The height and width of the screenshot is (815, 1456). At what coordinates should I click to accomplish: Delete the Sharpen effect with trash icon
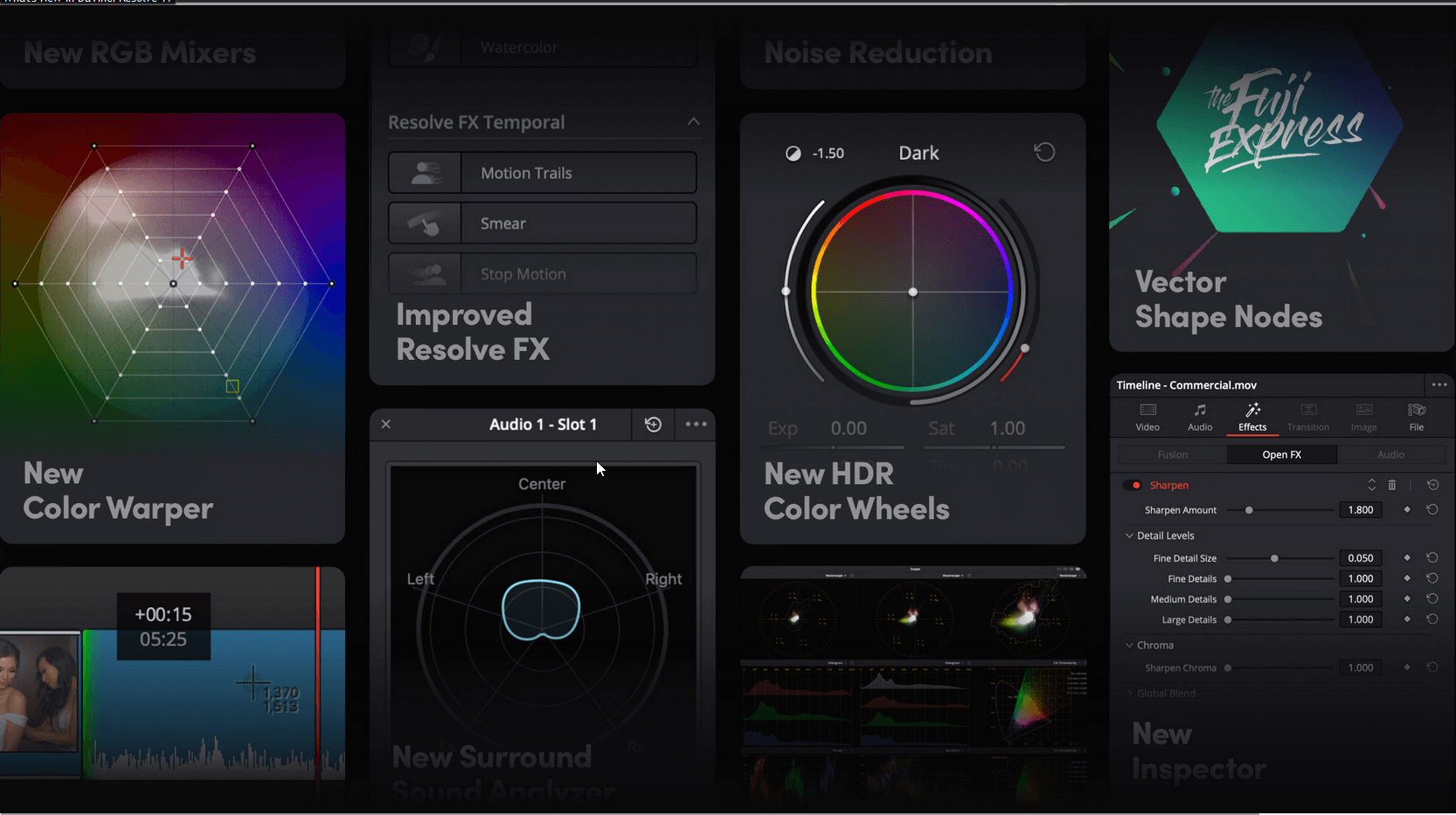tap(1391, 485)
